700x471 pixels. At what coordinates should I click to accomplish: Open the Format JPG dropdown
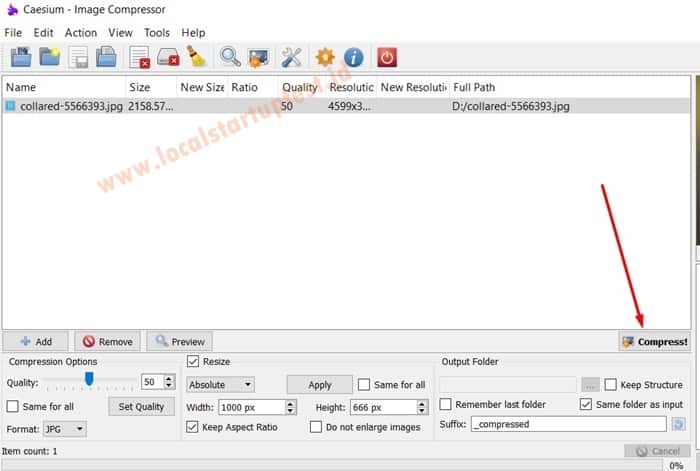(x=65, y=429)
